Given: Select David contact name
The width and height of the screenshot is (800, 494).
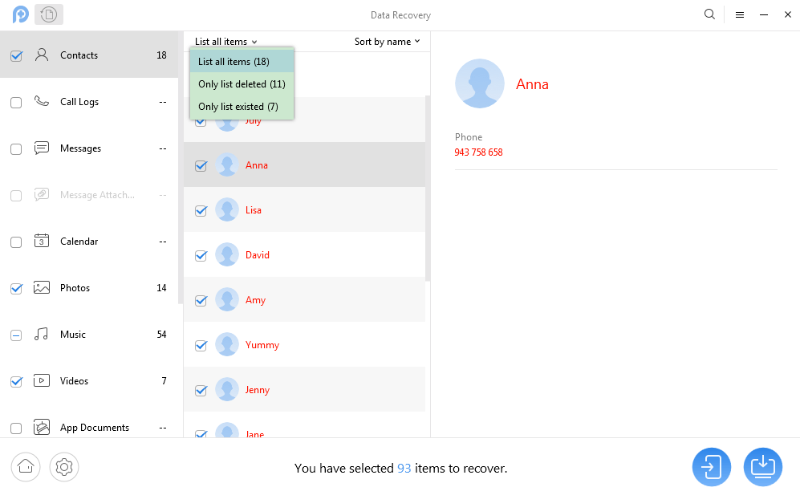Looking at the screenshot, I should tap(257, 255).
